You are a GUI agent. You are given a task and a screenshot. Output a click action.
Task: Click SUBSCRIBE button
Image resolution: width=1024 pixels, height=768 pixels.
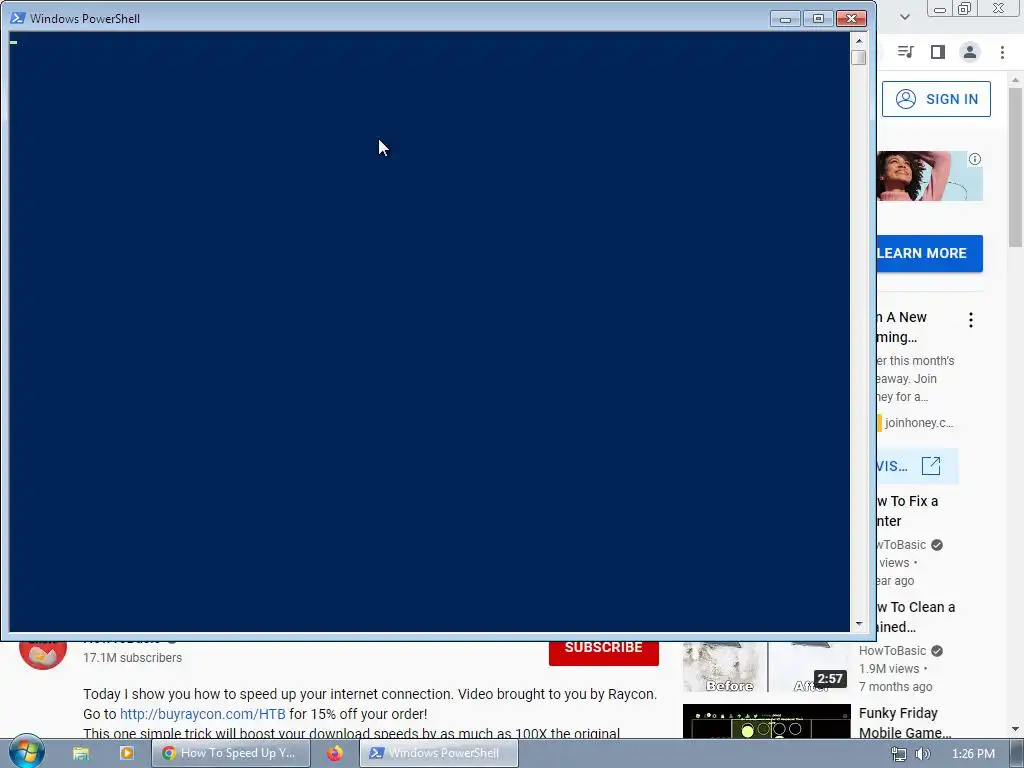click(603, 650)
